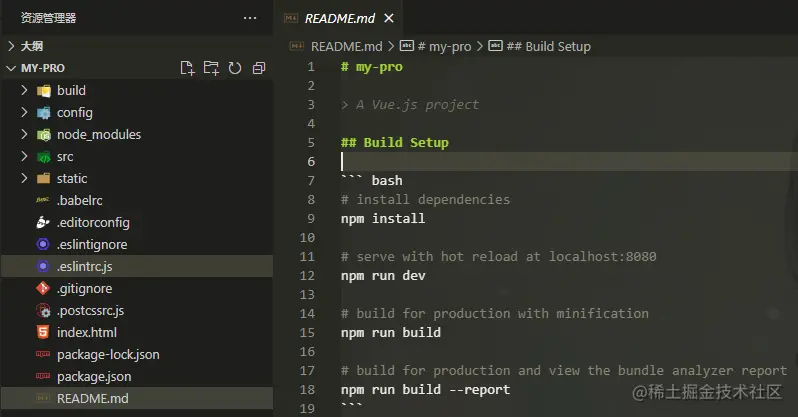Screen dimensions: 798x417
Task: Click the '# my-pro' breadcrumb segment
Action: coord(444,47)
